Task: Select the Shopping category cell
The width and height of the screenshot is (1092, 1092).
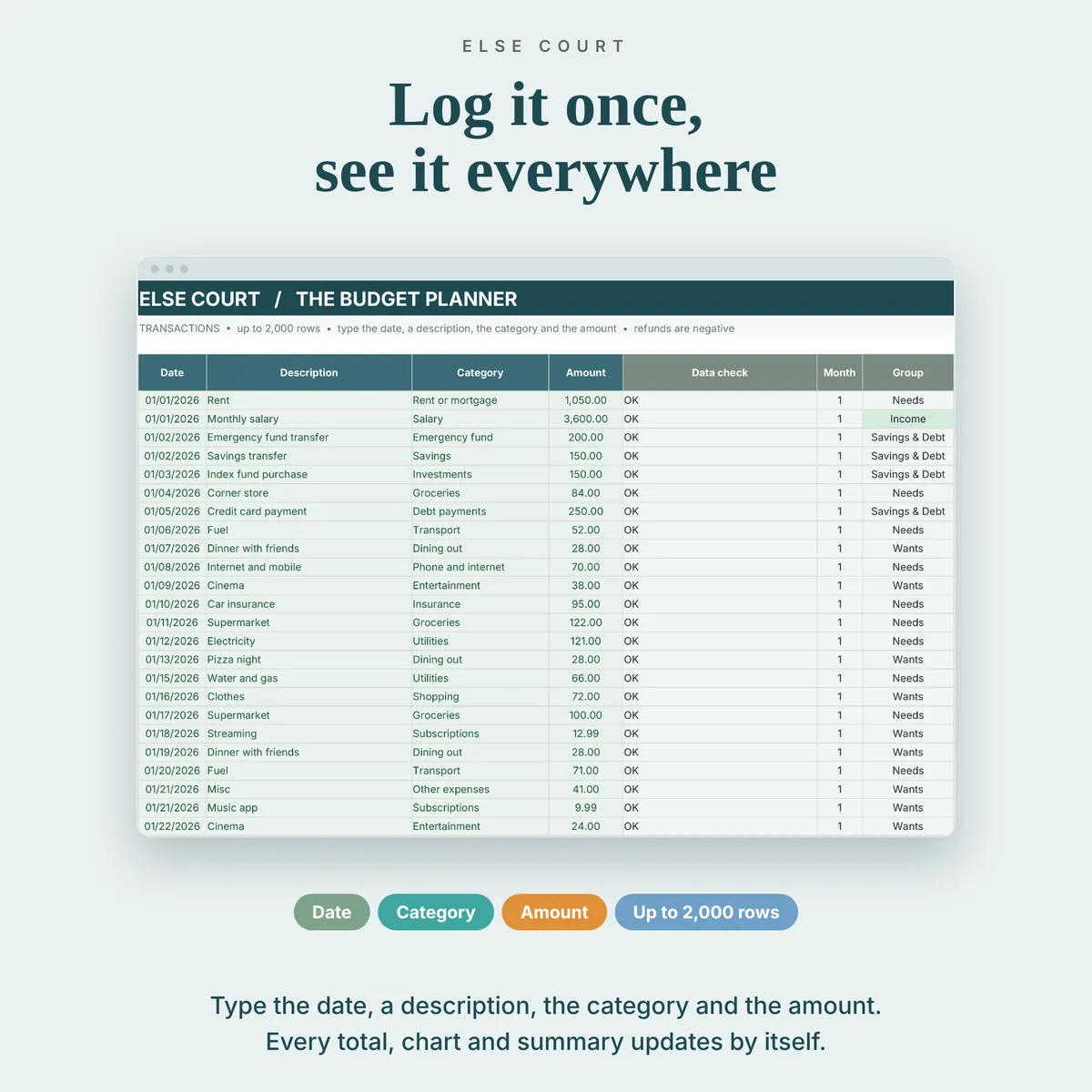Action: click(x=480, y=696)
